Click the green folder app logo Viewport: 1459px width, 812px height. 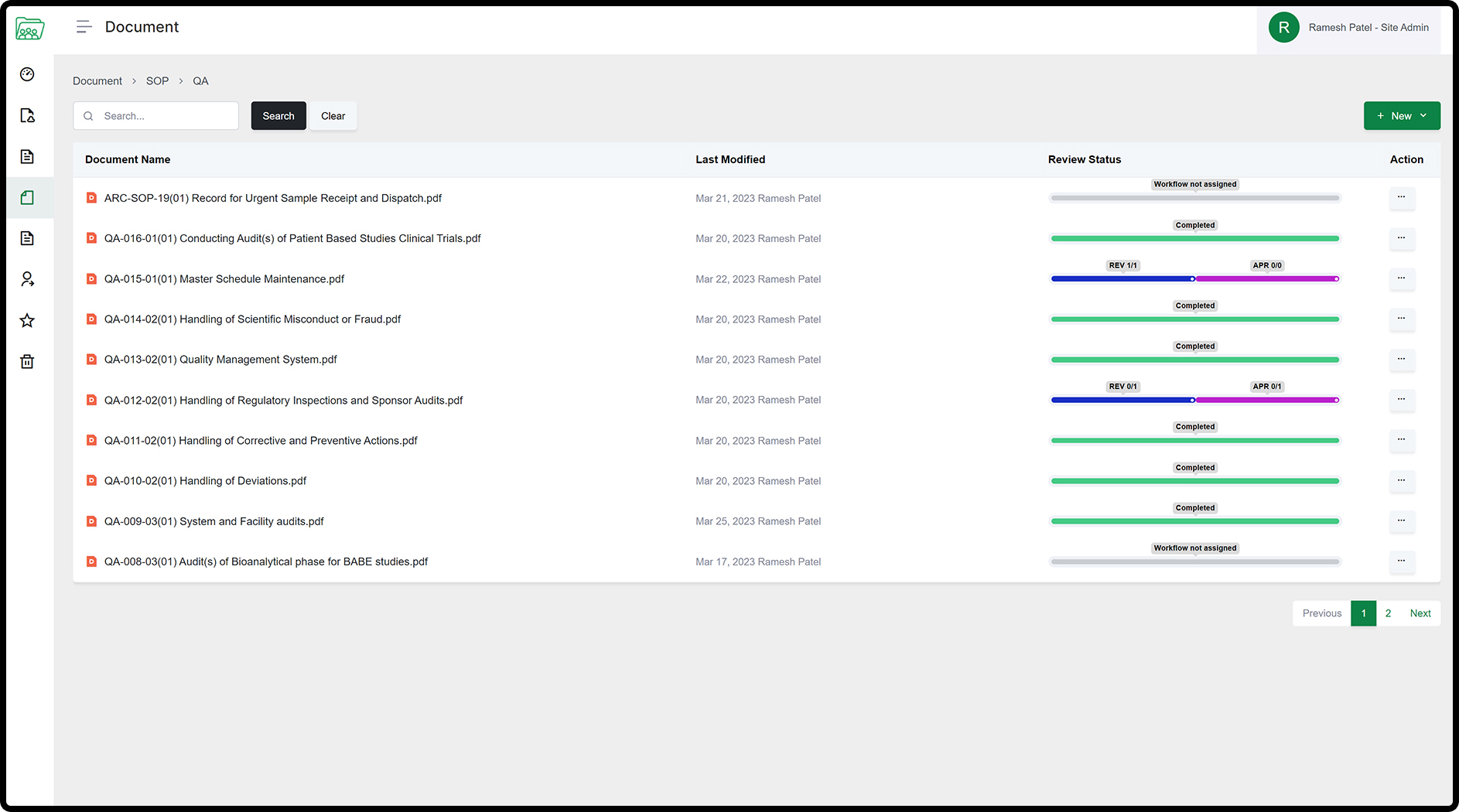[29, 29]
